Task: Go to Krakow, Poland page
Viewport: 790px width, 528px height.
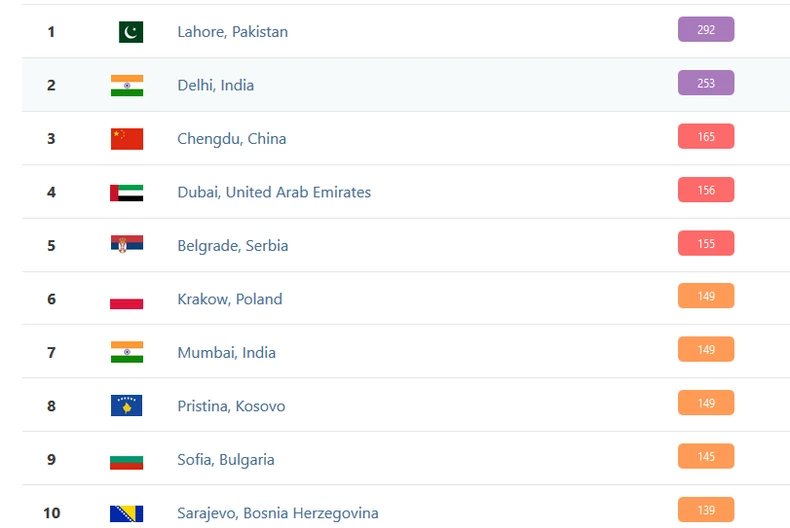Action: click(x=229, y=299)
